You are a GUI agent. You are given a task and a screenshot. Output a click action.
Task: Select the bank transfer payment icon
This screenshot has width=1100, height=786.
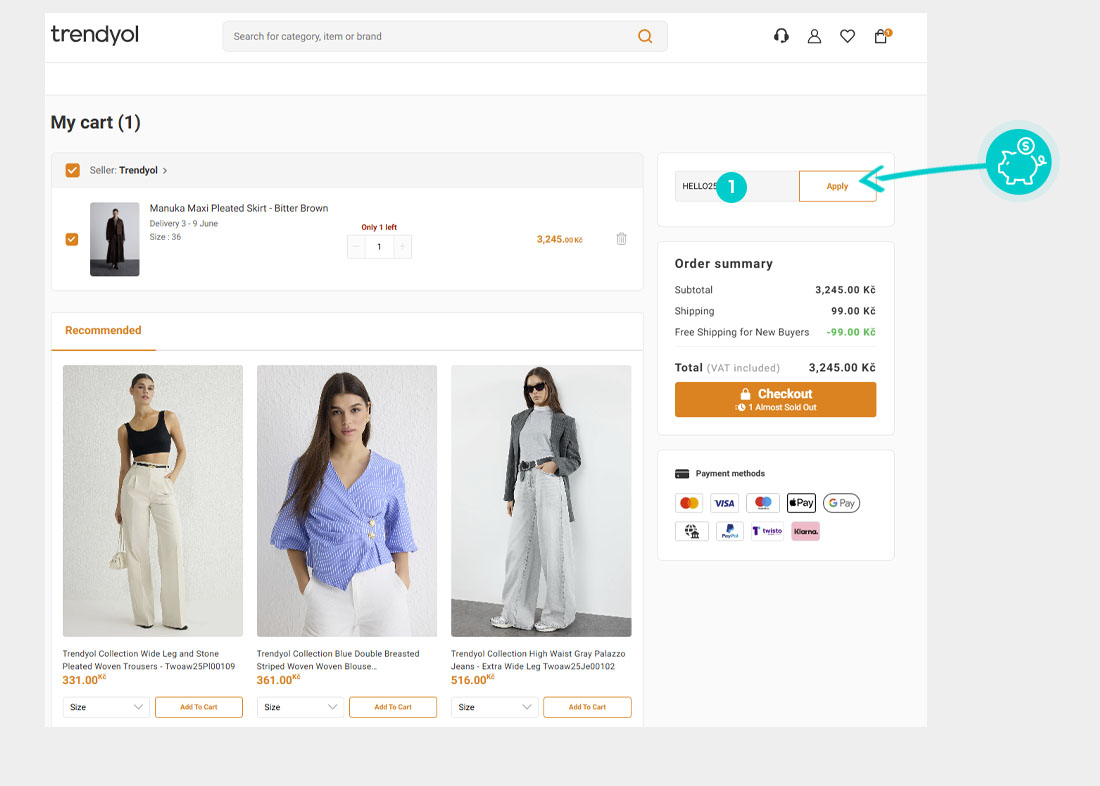pos(692,531)
